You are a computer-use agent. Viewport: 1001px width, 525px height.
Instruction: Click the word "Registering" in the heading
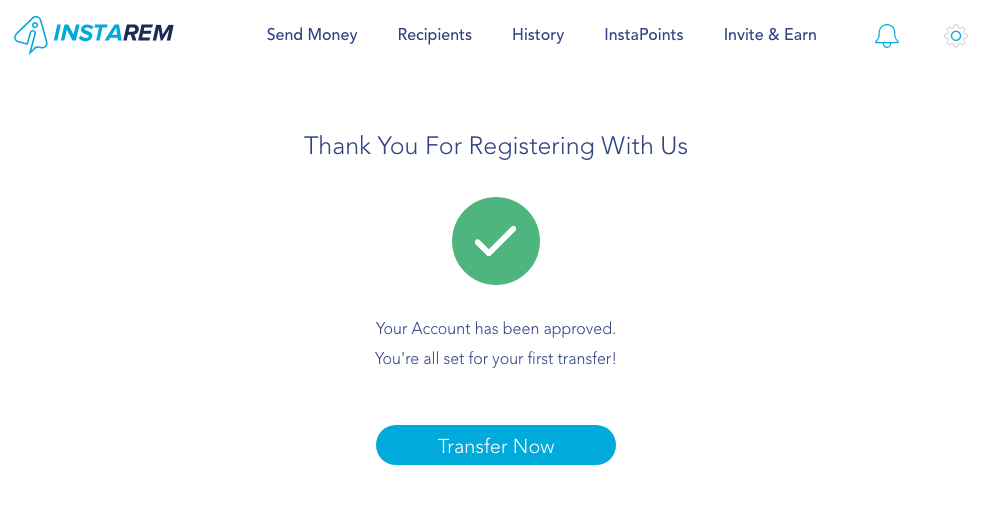point(532,147)
